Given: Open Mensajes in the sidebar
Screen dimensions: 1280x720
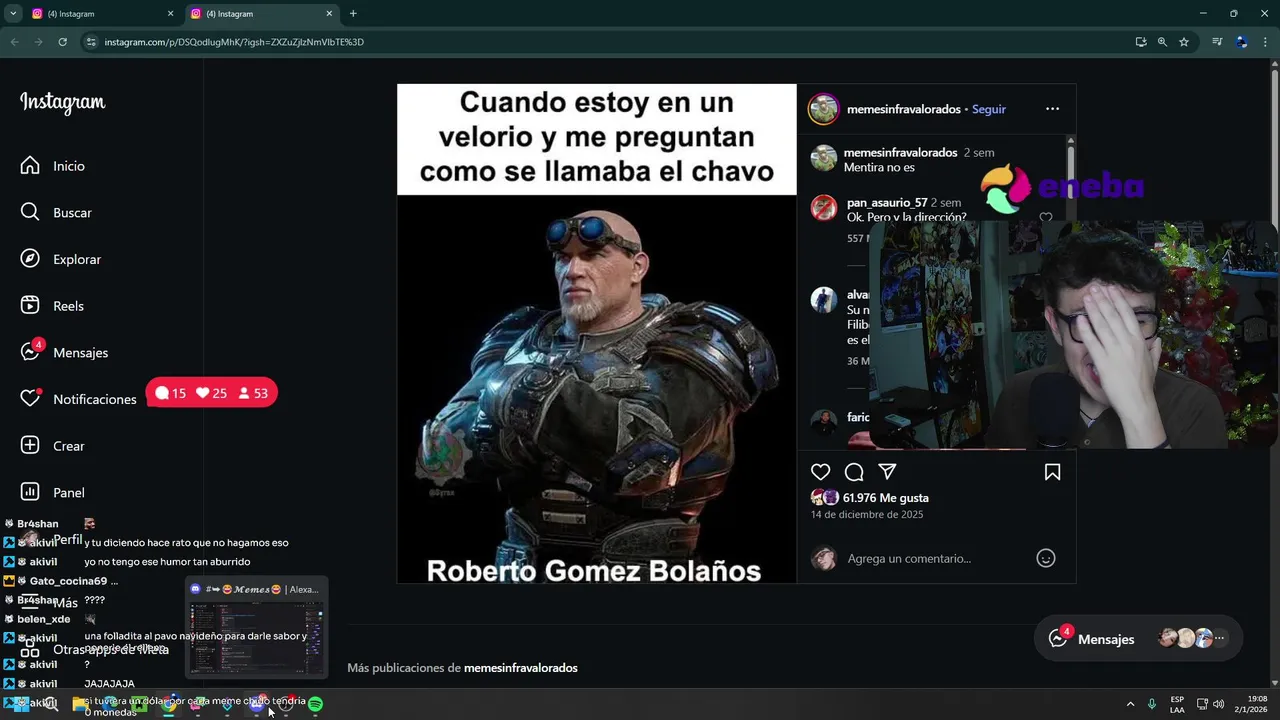Looking at the screenshot, I should coord(80,352).
